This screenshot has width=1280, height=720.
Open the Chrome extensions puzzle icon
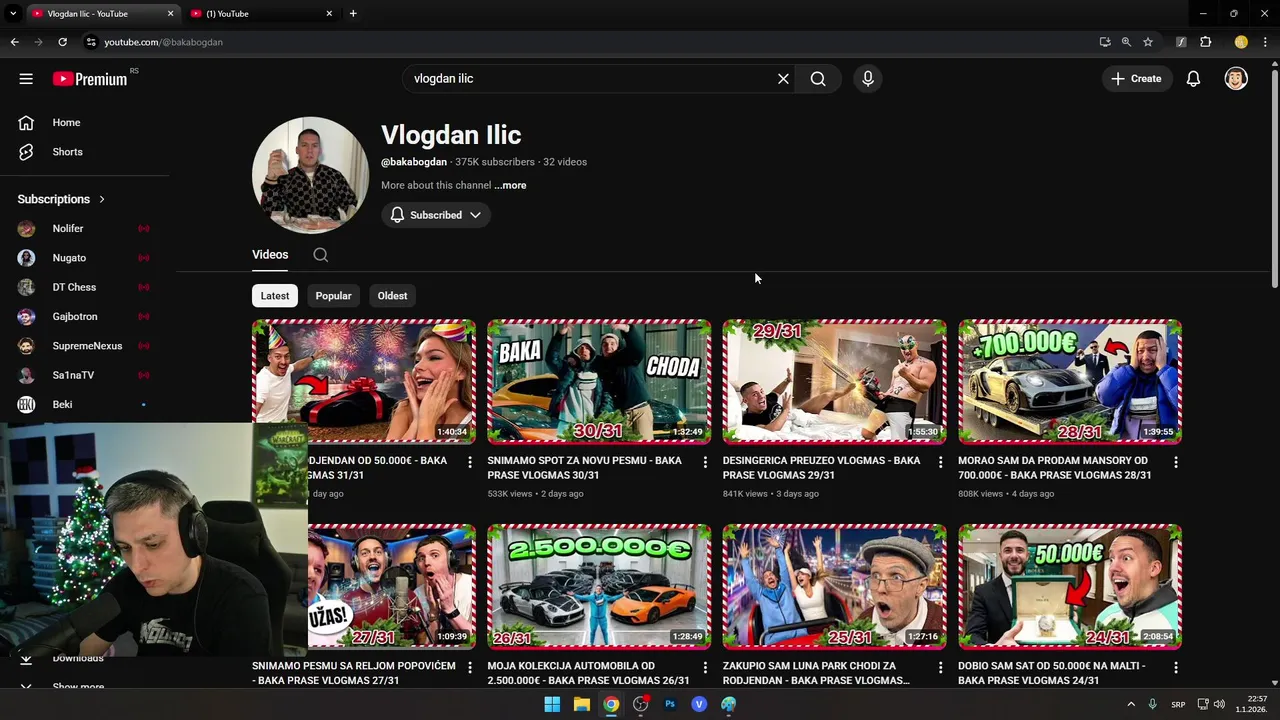click(x=1206, y=42)
